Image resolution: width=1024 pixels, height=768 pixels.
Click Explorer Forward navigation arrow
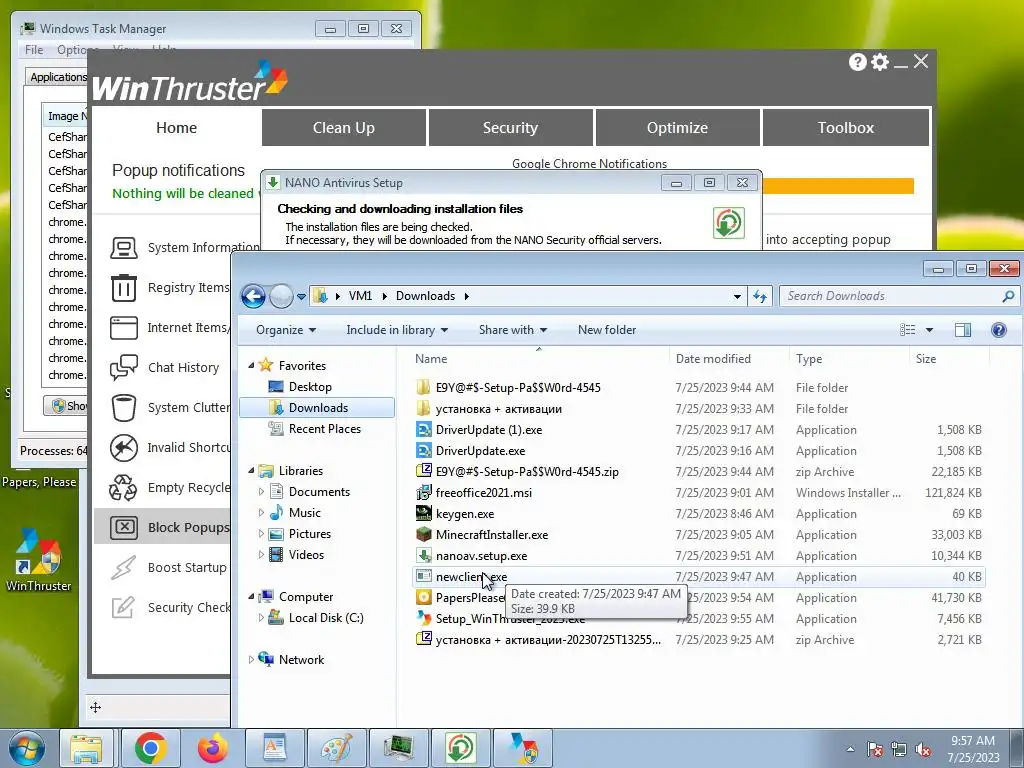click(281, 296)
